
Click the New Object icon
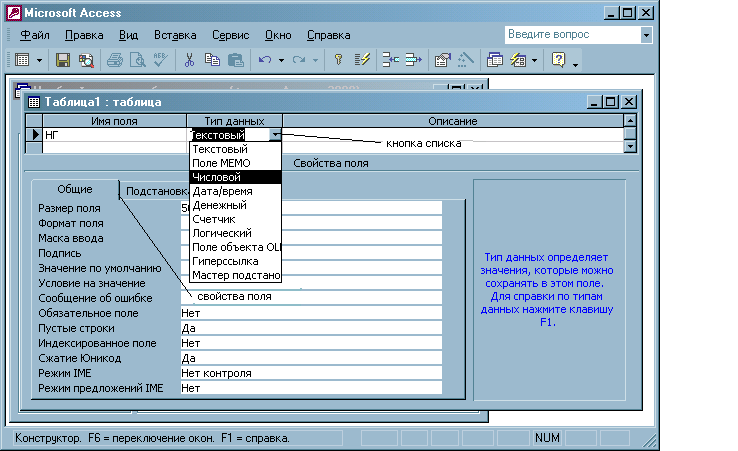pos(518,60)
